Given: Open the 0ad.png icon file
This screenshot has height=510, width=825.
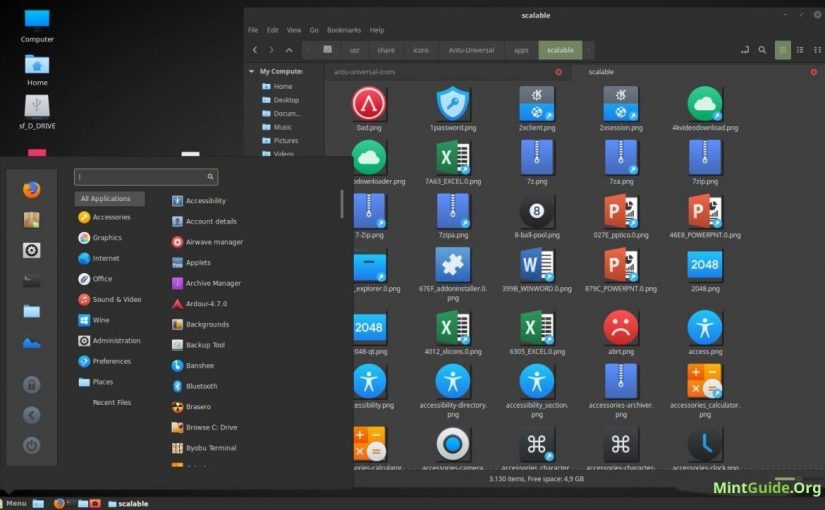Looking at the screenshot, I should pos(369,104).
